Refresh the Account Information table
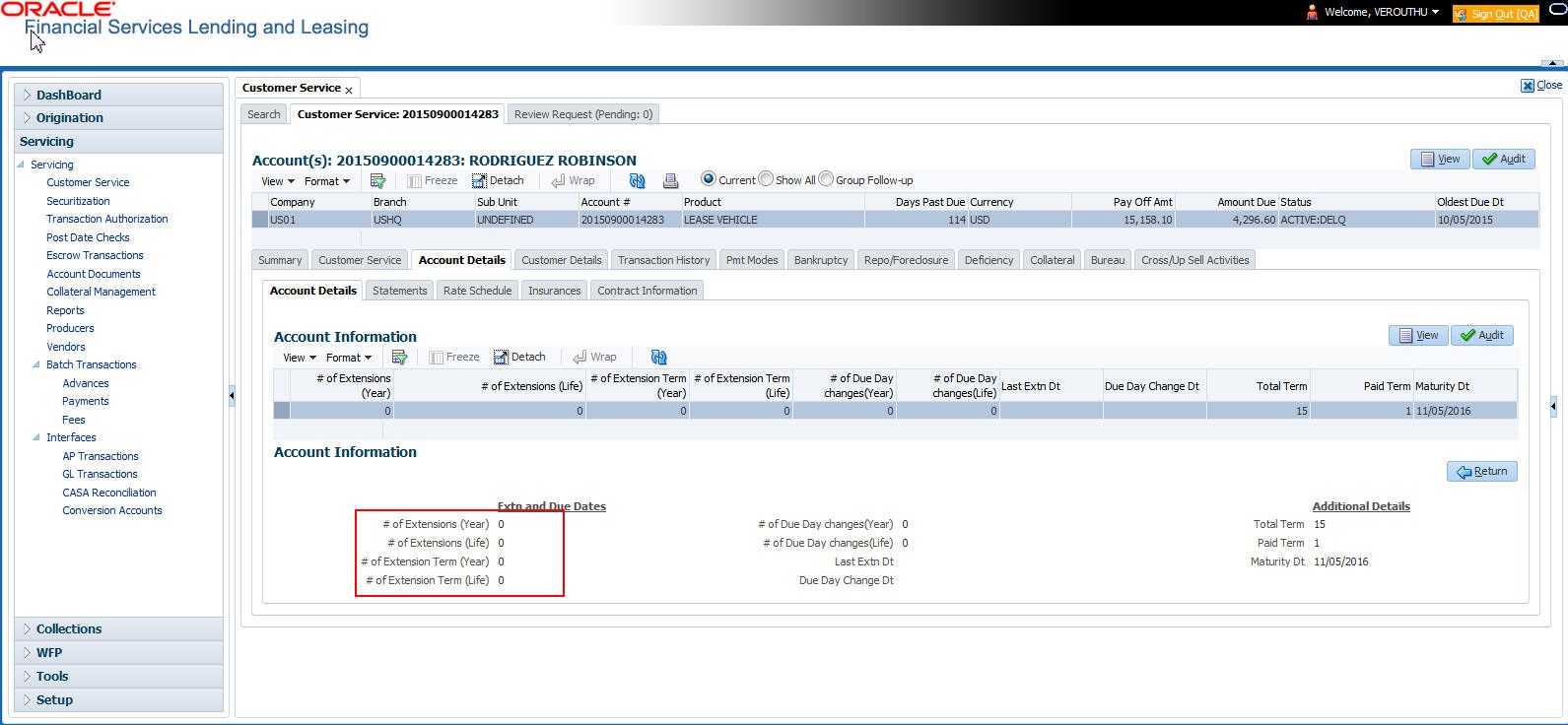The image size is (1568, 725). tap(659, 358)
